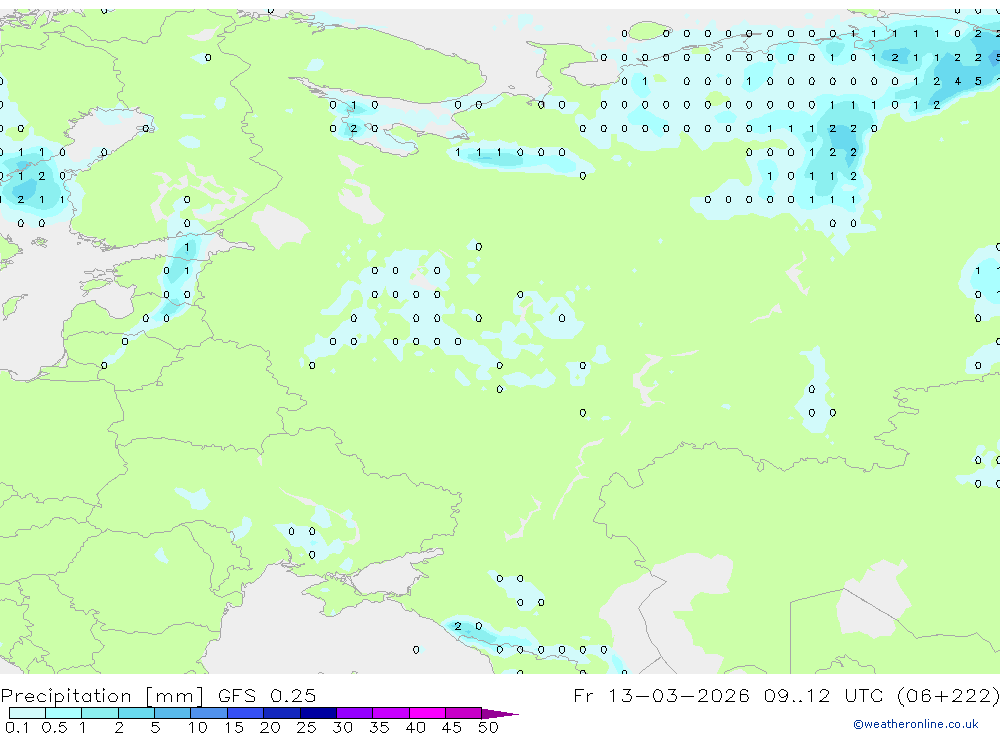Click the '25' legend scale label
The height and width of the screenshot is (733, 1000).
(307, 727)
